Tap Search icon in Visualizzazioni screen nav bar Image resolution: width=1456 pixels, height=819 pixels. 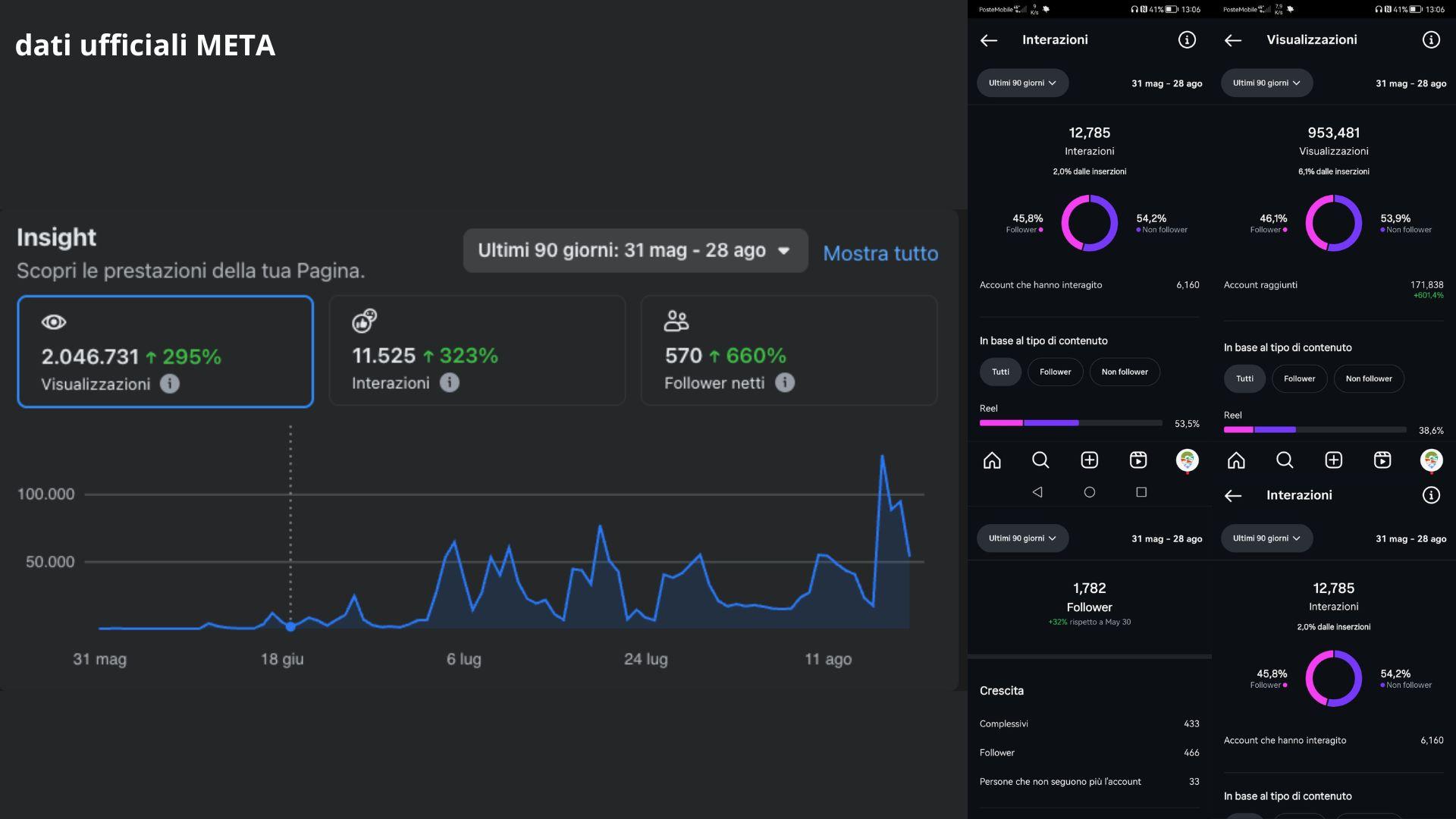coord(1285,460)
